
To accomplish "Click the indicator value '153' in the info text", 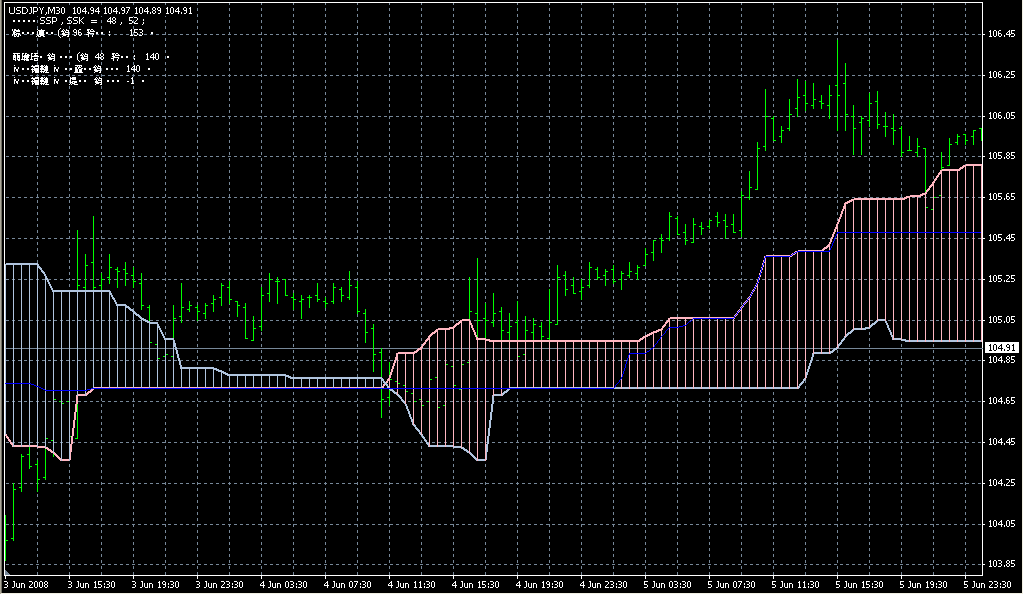I will pos(136,33).
